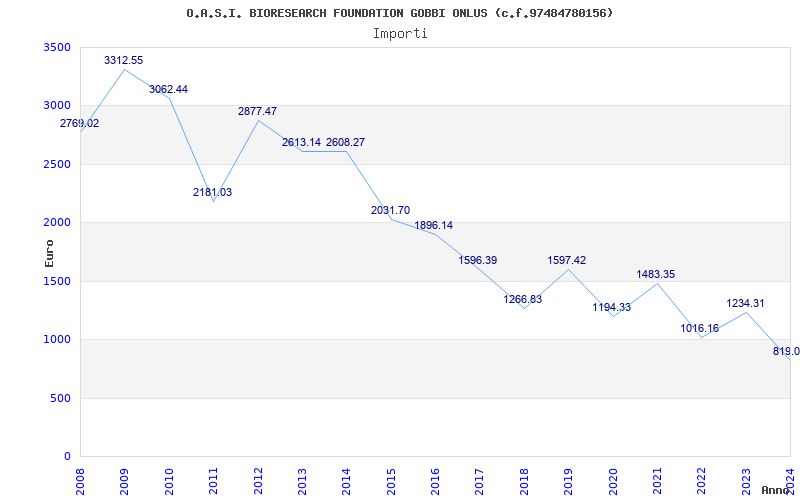Click the x-axis year 2017
Screen dimensions: 800x500
(480, 481)
